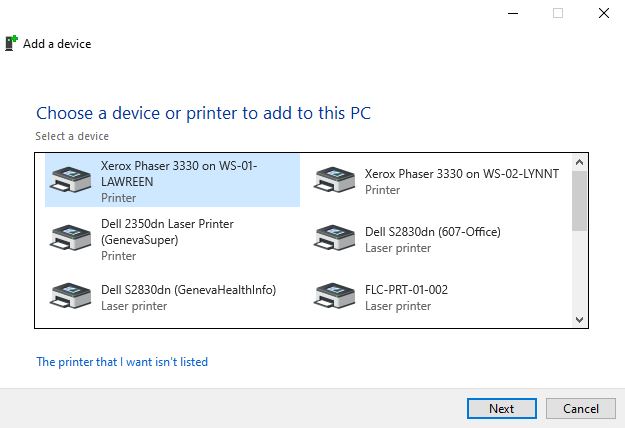The height and width of the screenshot is (428, 625).
Task: Click printer icon for Xerox Phaser WS-02-LYNNT
Action: click(x=334, y=180)
